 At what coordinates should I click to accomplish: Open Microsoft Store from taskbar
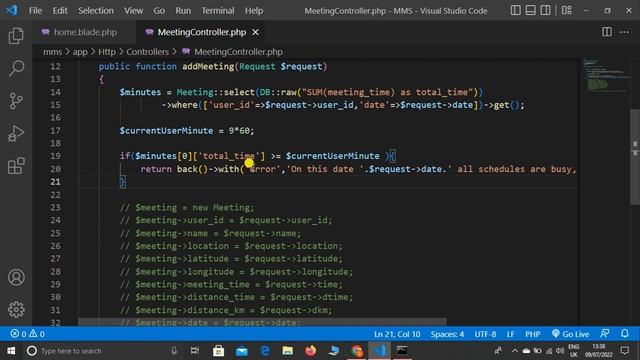pyautogui.click(x=218, y=351)
